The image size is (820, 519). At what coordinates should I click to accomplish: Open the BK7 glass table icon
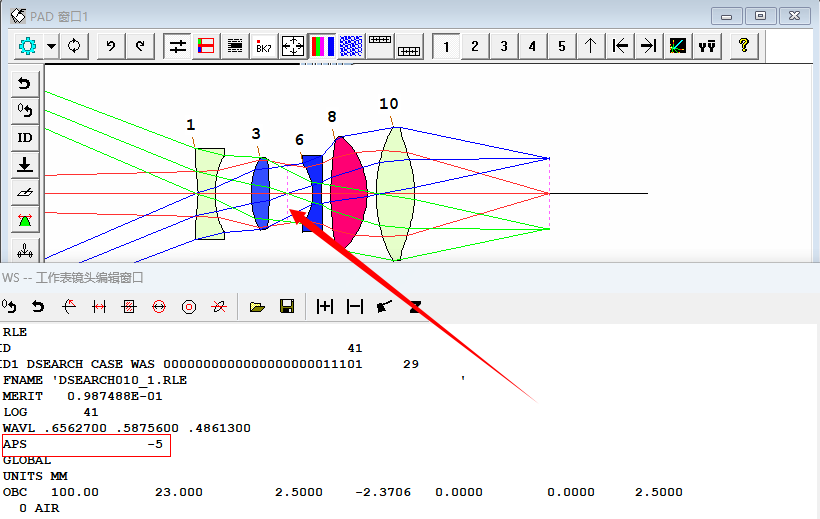tap(264, 46)
